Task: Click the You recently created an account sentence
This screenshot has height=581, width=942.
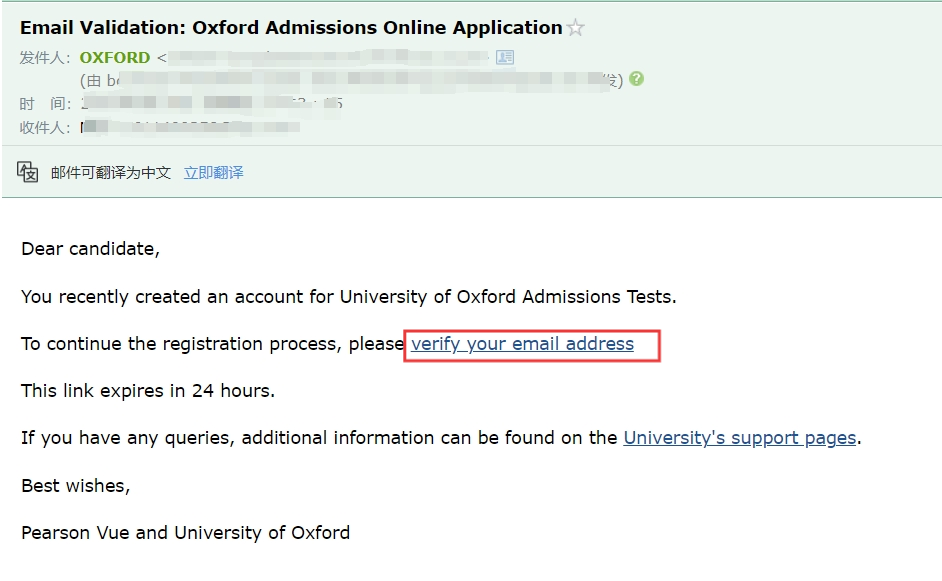Action: click(348, 297)
